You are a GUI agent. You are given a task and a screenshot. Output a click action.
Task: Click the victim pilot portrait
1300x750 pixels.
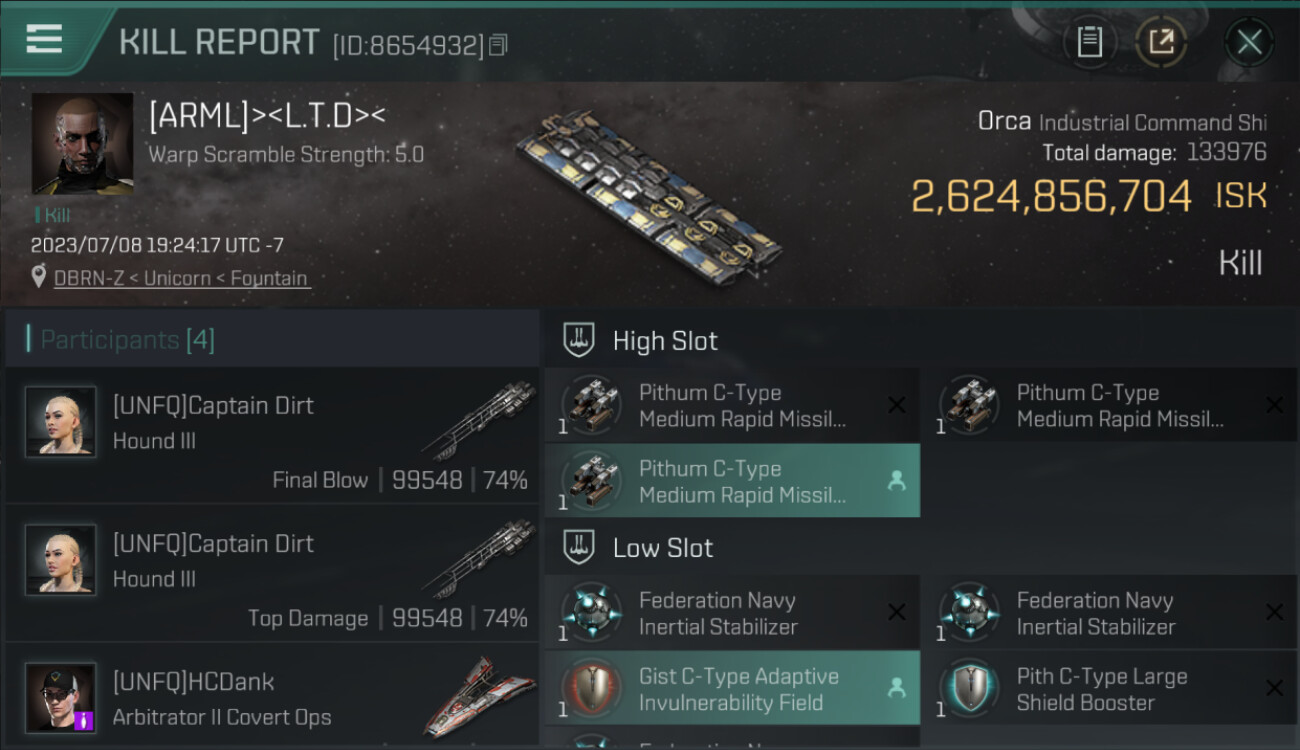[x=82, y=144]
